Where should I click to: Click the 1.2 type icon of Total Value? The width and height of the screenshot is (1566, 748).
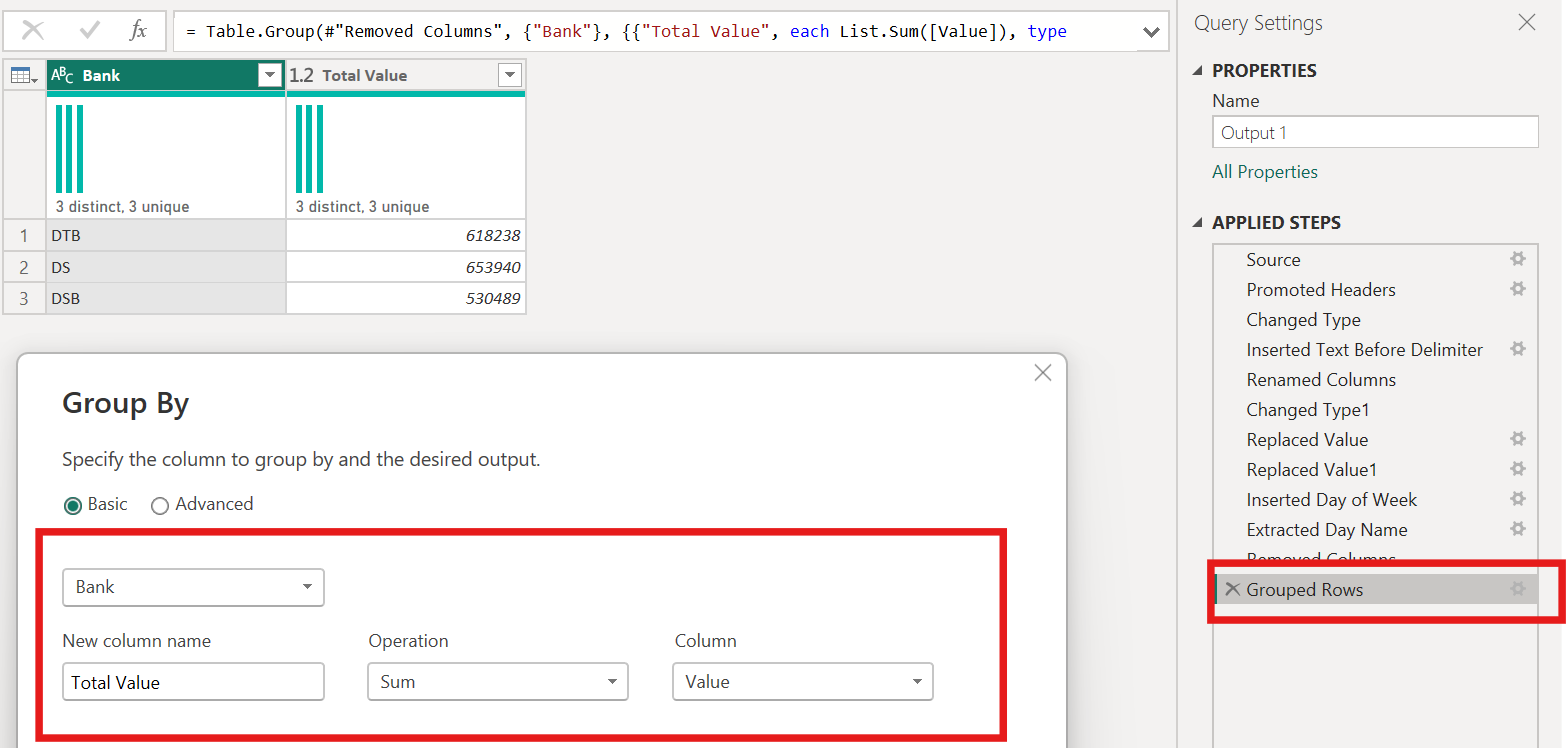[302, 75]
